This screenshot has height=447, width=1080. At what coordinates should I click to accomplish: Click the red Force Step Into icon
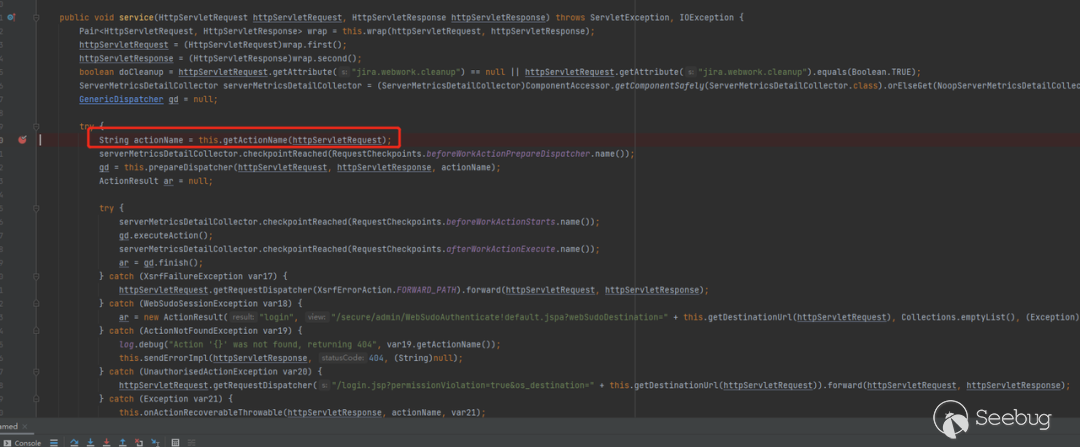pyautogui.click(x=106, y=442)
